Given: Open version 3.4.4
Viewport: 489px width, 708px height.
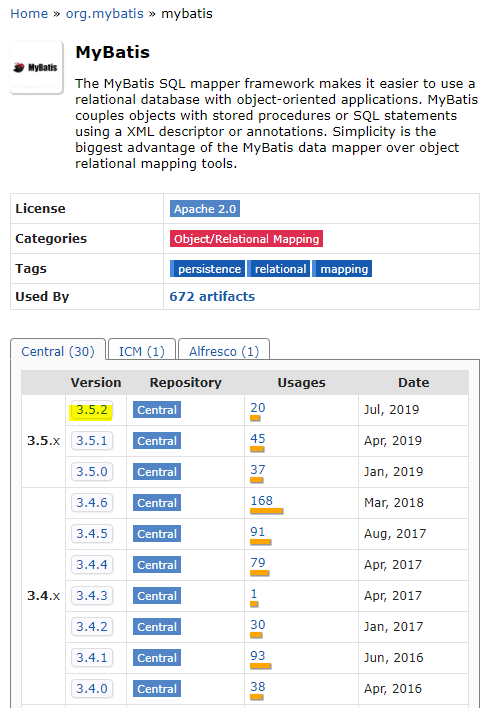Looking at the screenshot, I should (92, 565).
